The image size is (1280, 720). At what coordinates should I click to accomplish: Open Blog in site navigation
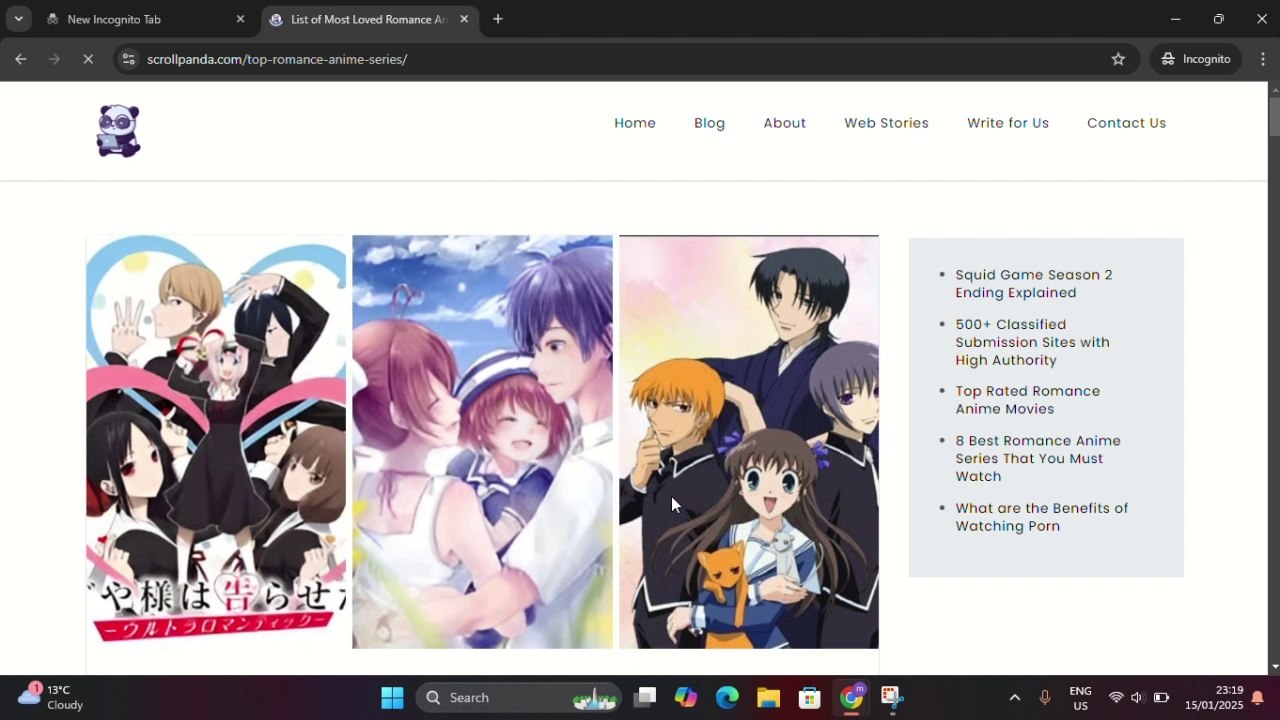709,123
